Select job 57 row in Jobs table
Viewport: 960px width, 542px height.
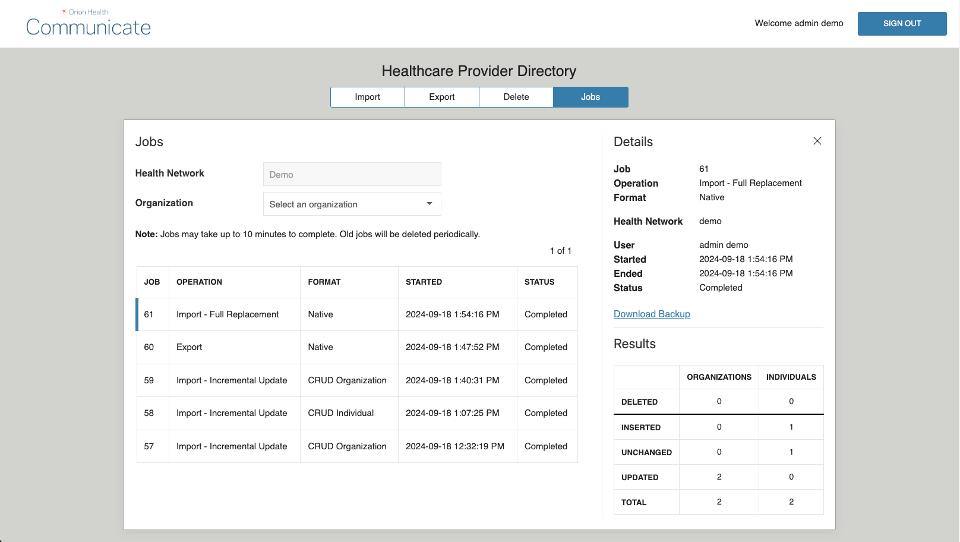356,446
